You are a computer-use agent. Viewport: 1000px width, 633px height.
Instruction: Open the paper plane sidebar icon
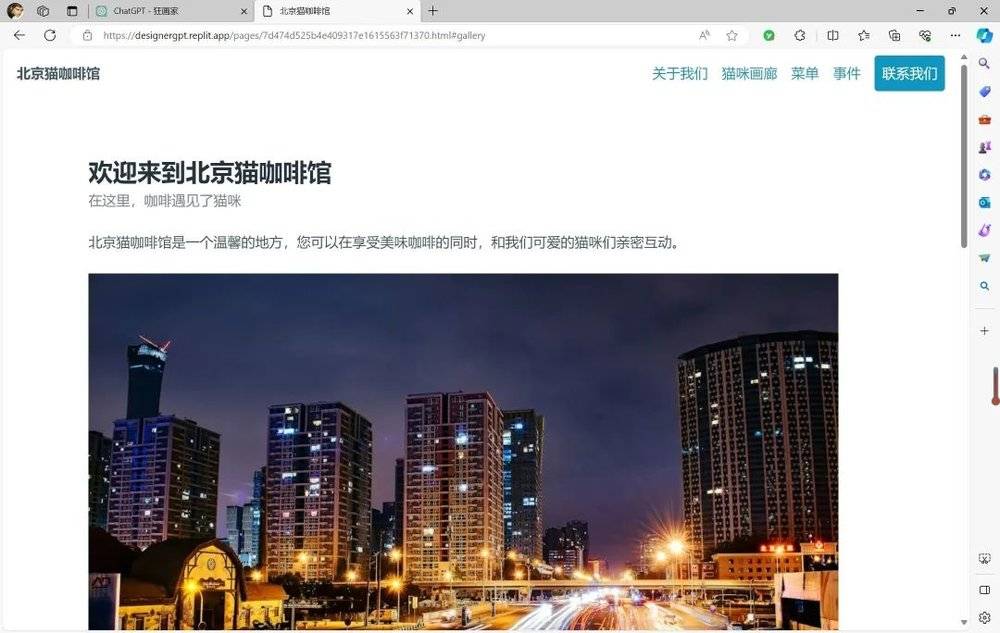(985, 258)
